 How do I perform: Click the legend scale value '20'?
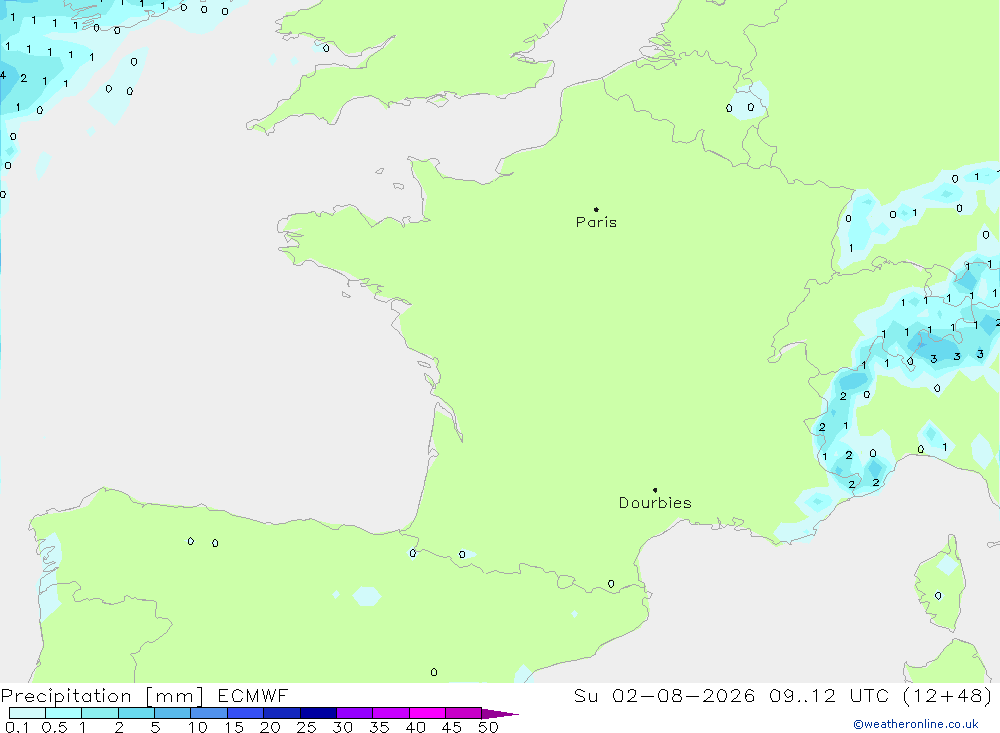coord(270,727)
